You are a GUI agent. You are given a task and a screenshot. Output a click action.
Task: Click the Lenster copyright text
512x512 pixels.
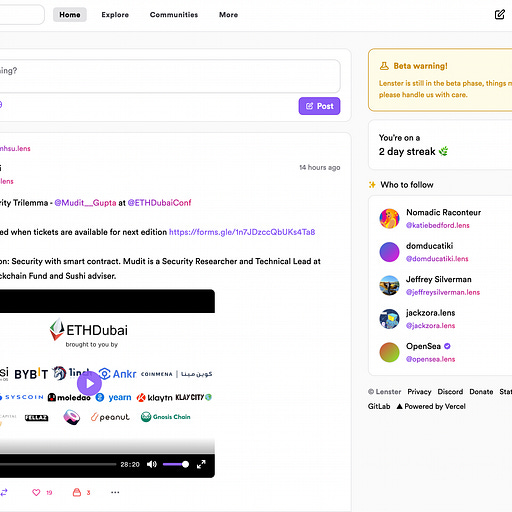[384, 392]
